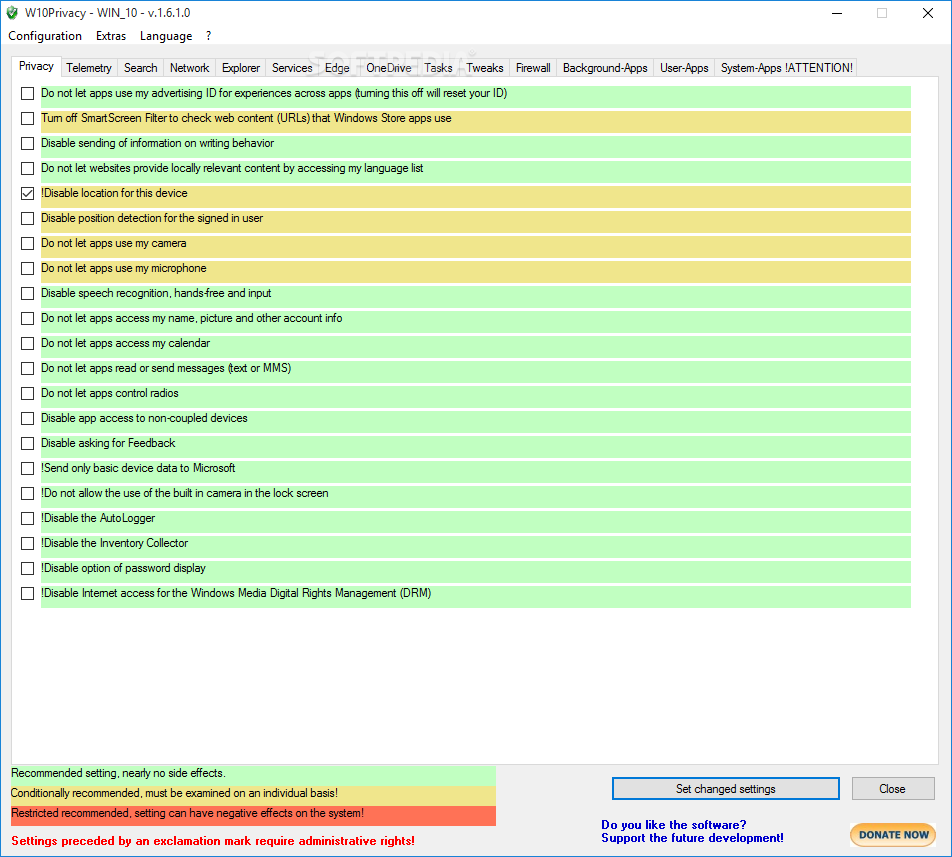Viewport: 952px width, 857px height.
Task: Minimize the W10Privacy window
Action: 837,13
